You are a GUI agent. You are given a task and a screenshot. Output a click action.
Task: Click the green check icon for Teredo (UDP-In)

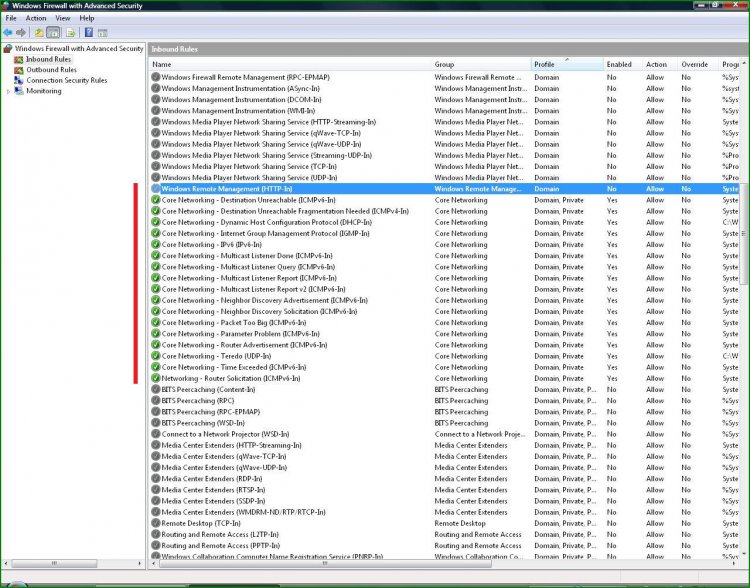(x=155, y=356)
